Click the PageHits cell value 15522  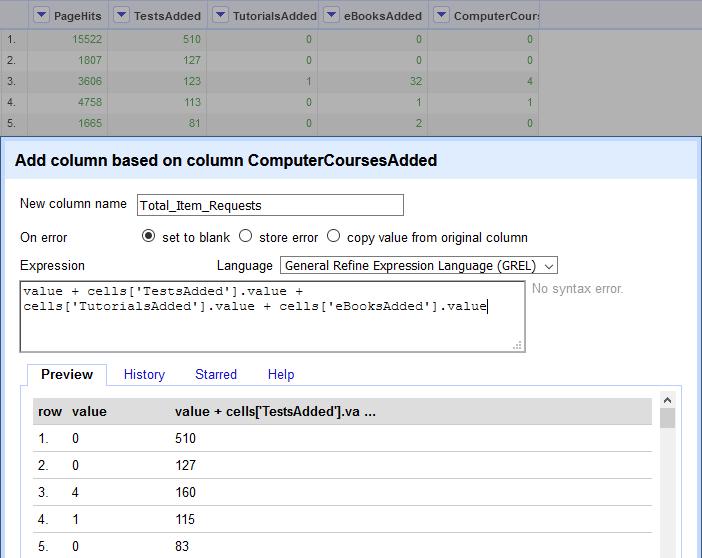pyautogui.click(x=87, y=39)
